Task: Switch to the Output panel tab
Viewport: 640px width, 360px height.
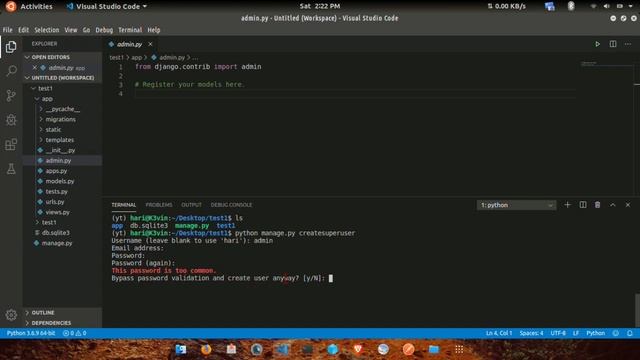Action: (x=191, y=205)
